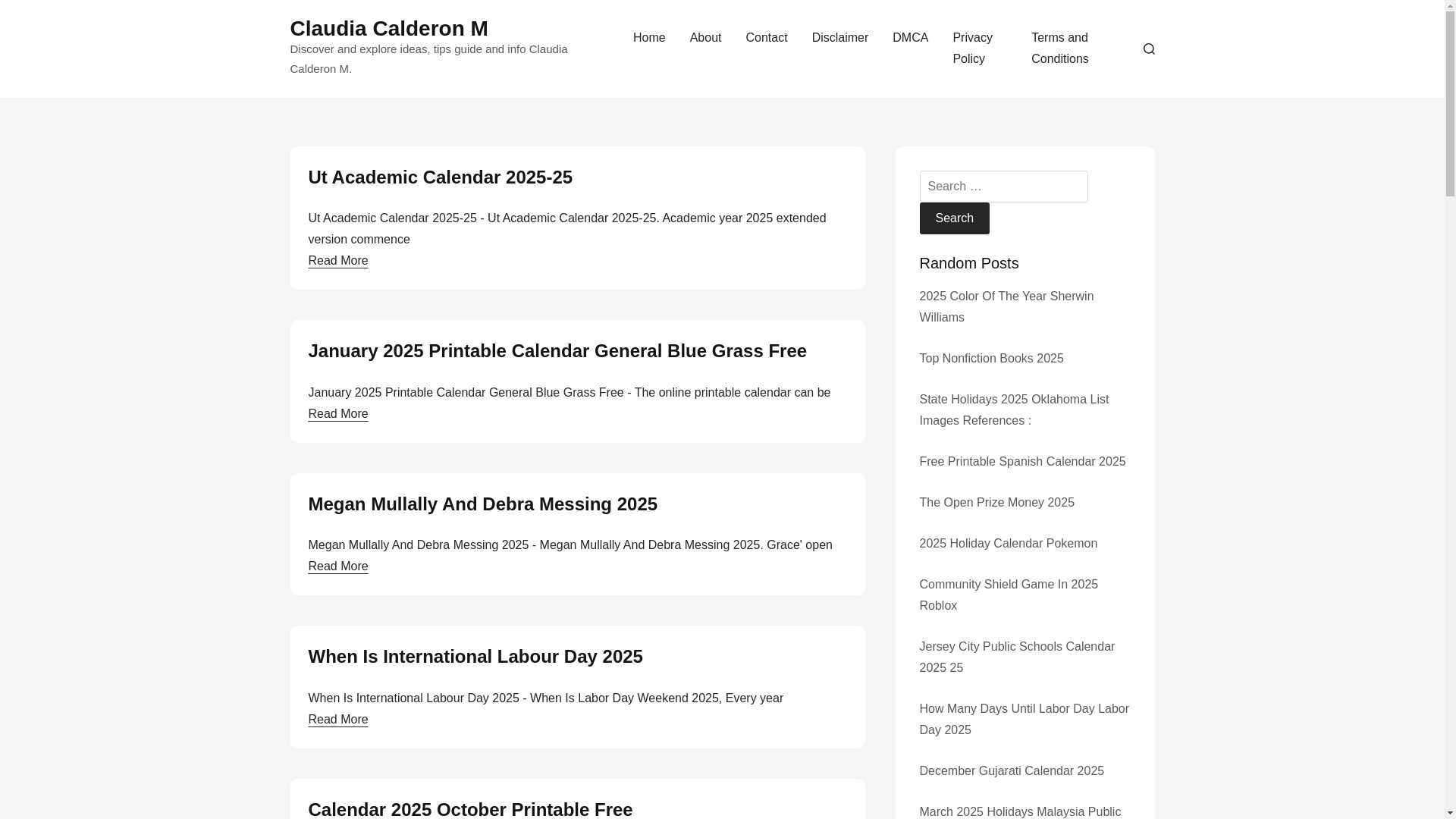Open Calendar 2025 October Printable Free post
The image size is (1456, 819).
point(469,808)
